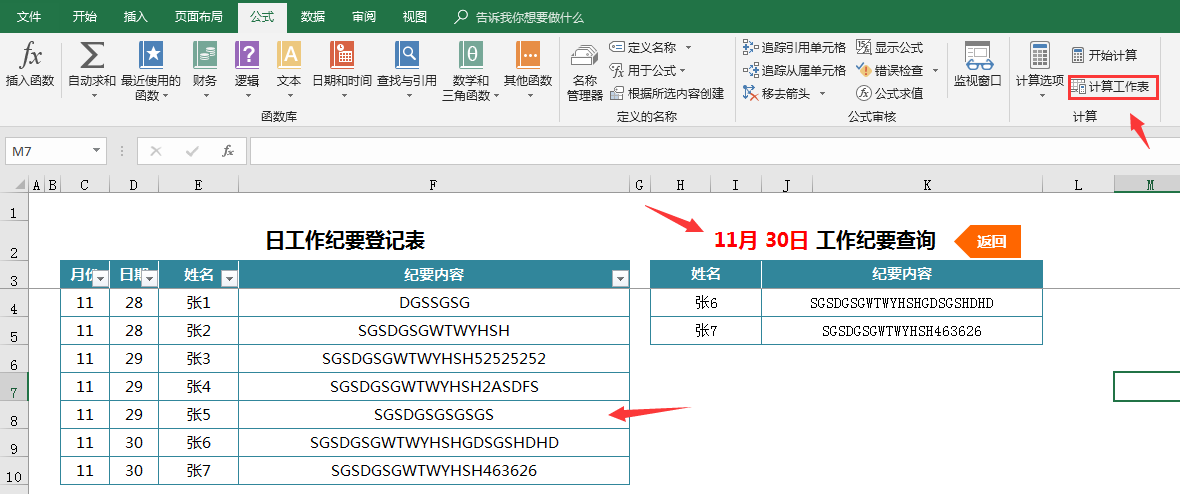Click Evaluate Formula (公式求值)
1180x494 pixels.
(890, 93)
